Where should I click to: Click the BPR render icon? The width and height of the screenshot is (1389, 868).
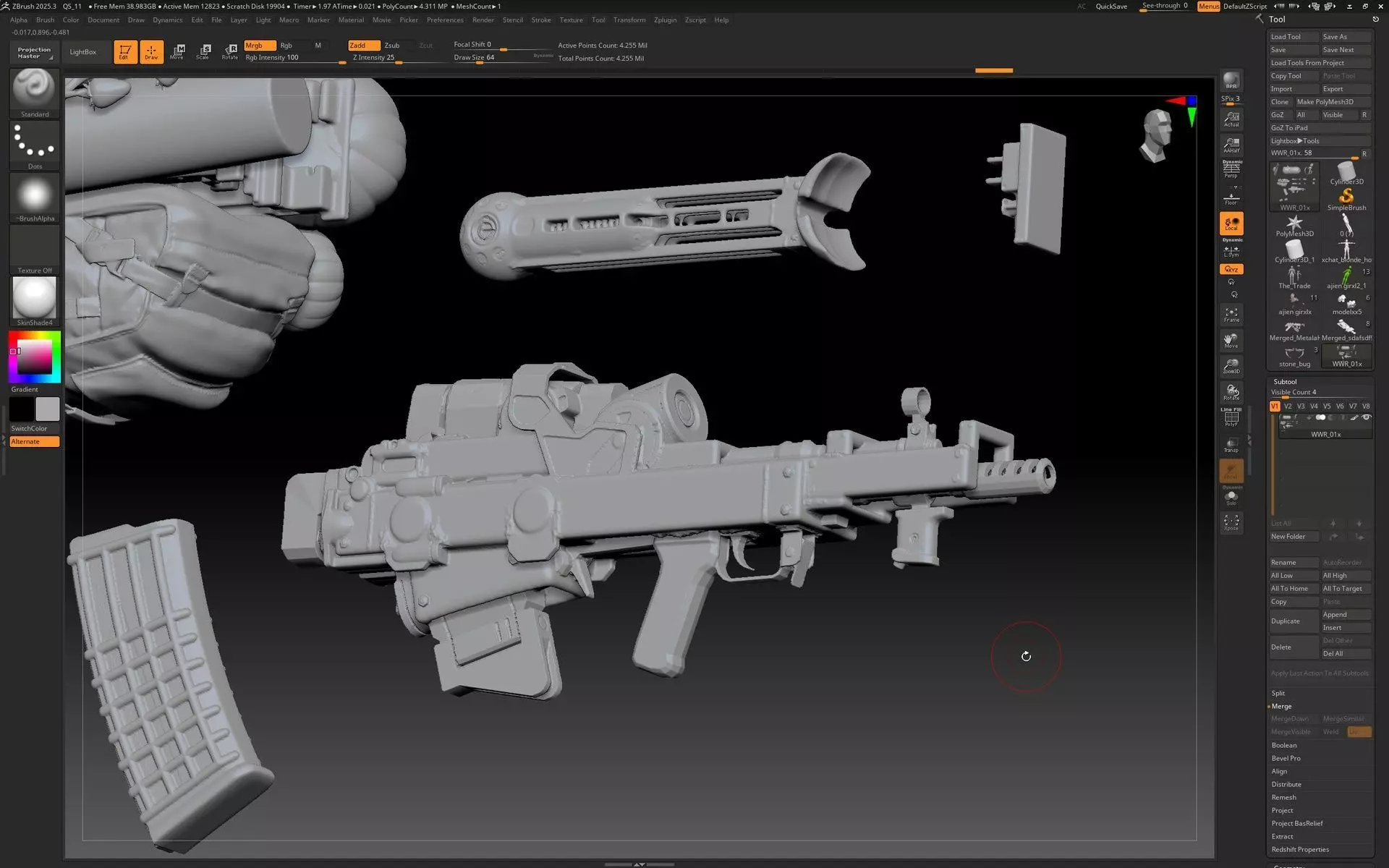click(x=1231, y=80)
